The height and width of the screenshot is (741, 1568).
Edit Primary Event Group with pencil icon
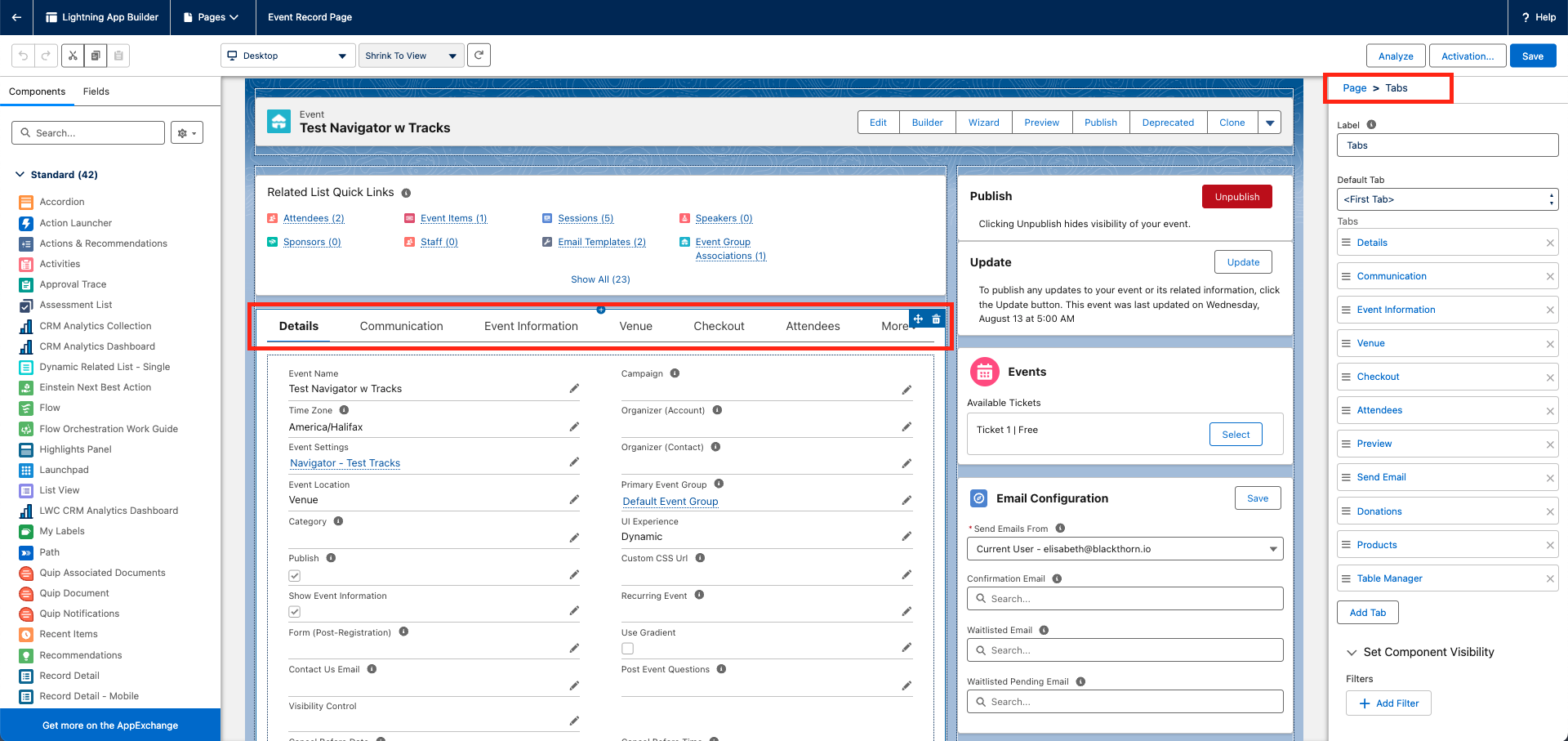tap(906, 500)
